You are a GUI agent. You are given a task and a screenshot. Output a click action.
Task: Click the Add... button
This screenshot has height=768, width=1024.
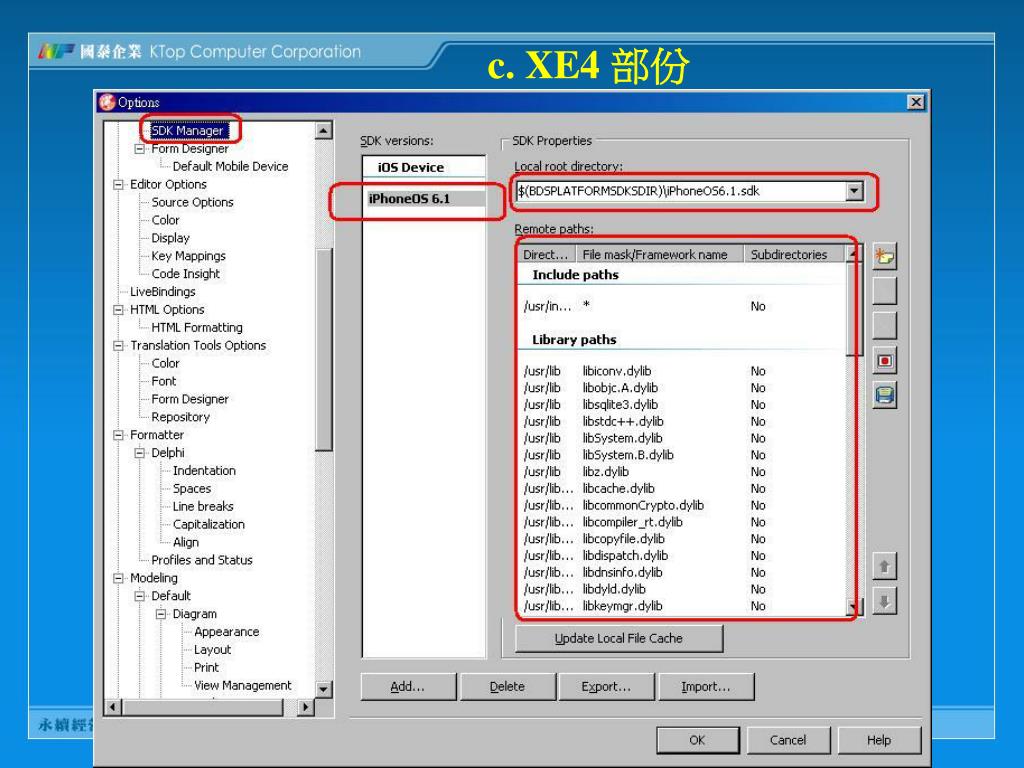408,687
